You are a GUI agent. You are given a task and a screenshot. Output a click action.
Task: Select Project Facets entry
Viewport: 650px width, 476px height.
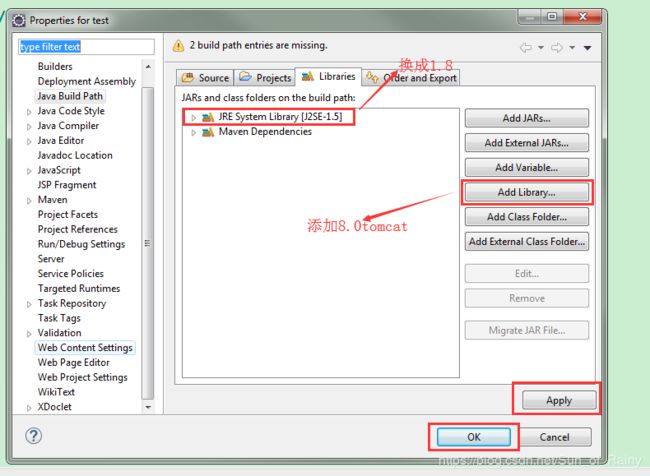pyautogui.click(x=68, y=215)
